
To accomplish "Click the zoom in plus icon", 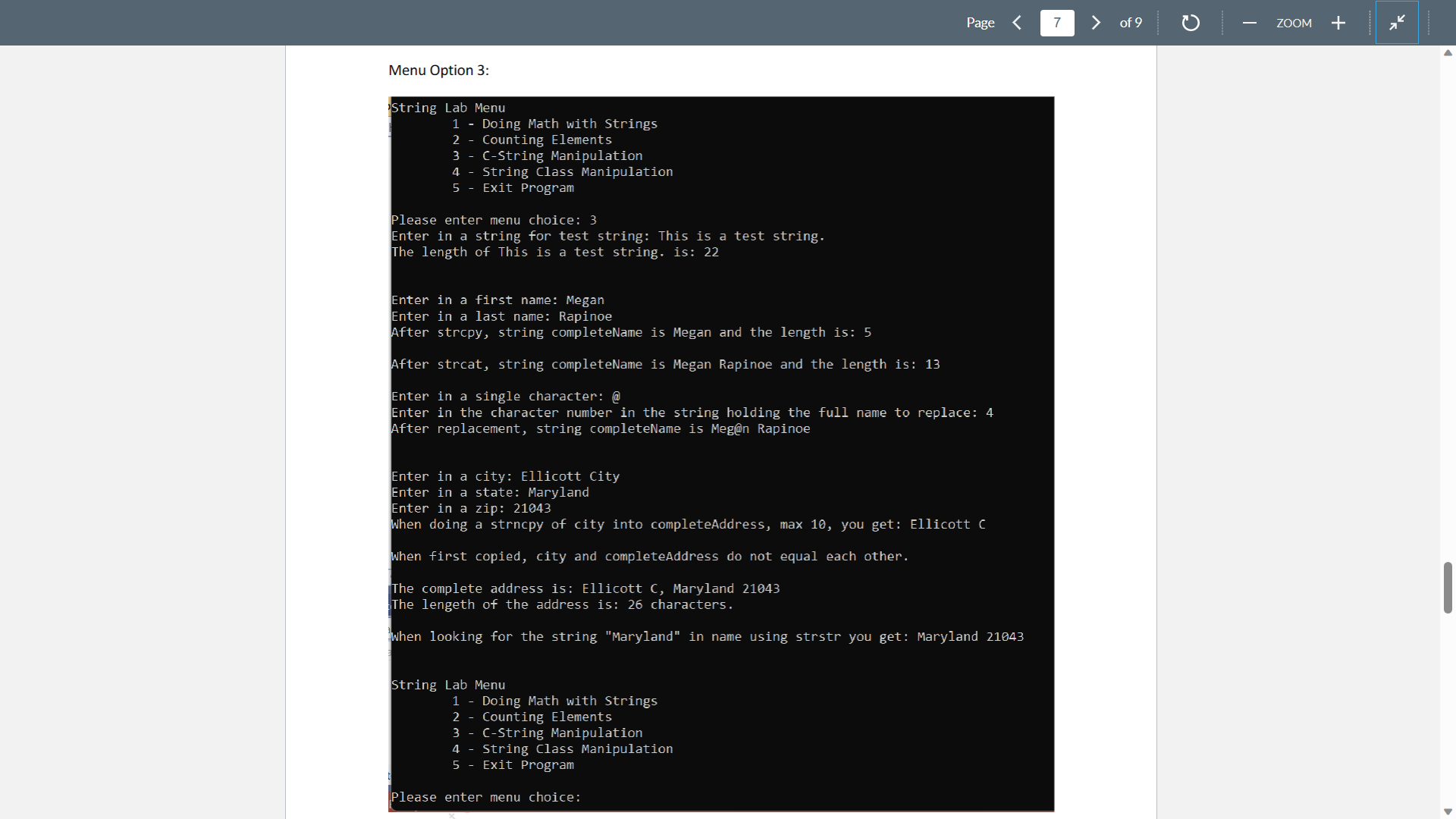I will point(1338,22).
